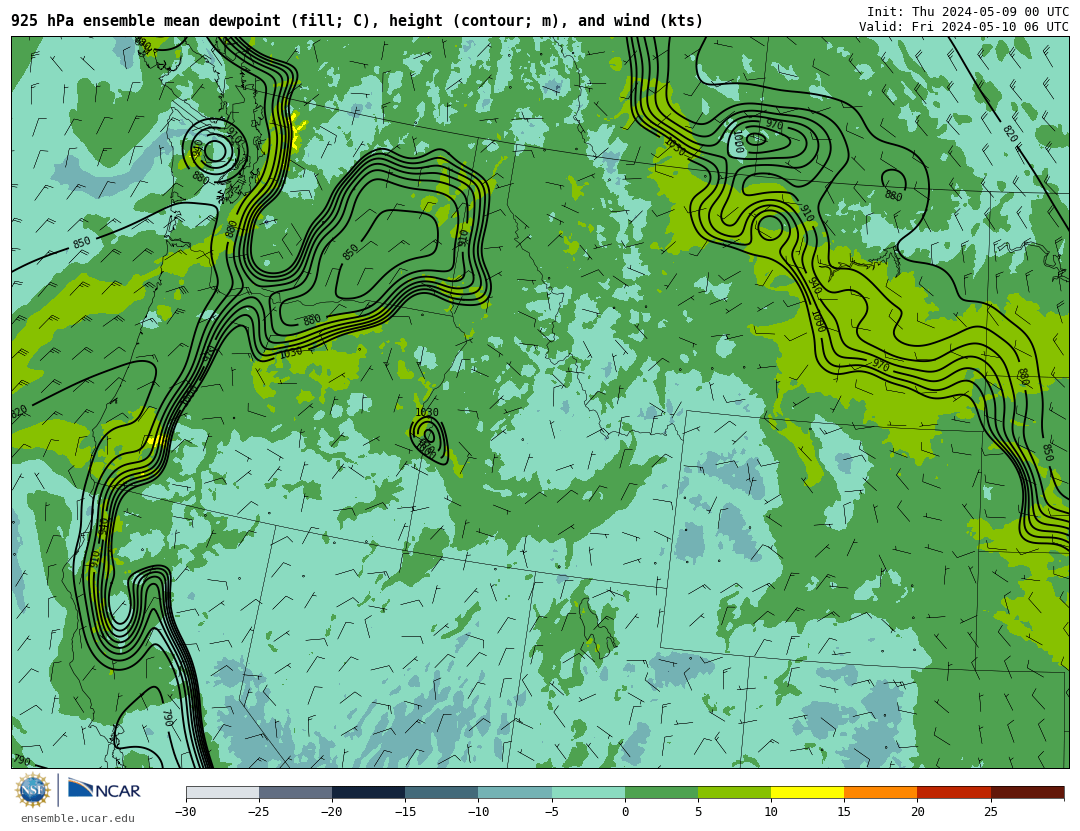Pick the dark teal -15 to -10 colorbar segment
Viewport: 1080px width, 831px height.
click(442, 793)
